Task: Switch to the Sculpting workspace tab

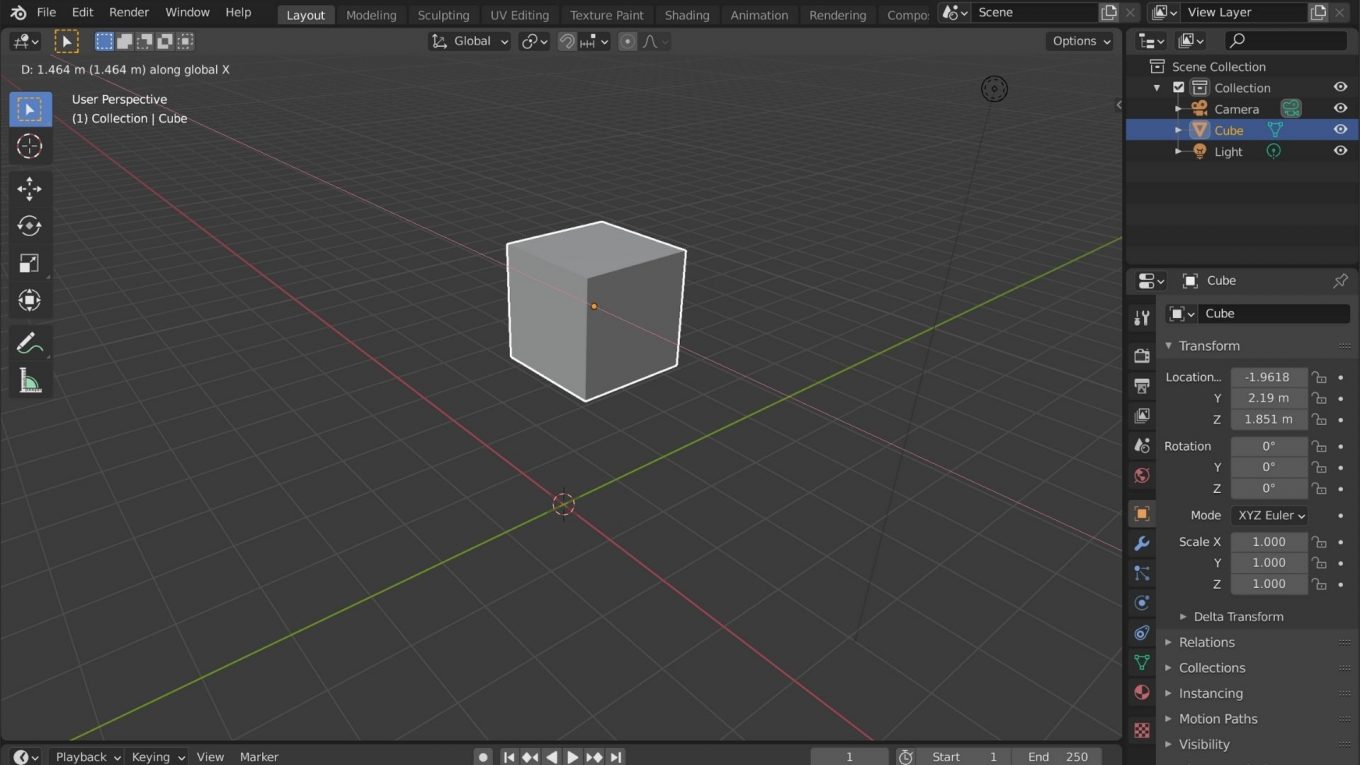Action: (x=443, y=15)
